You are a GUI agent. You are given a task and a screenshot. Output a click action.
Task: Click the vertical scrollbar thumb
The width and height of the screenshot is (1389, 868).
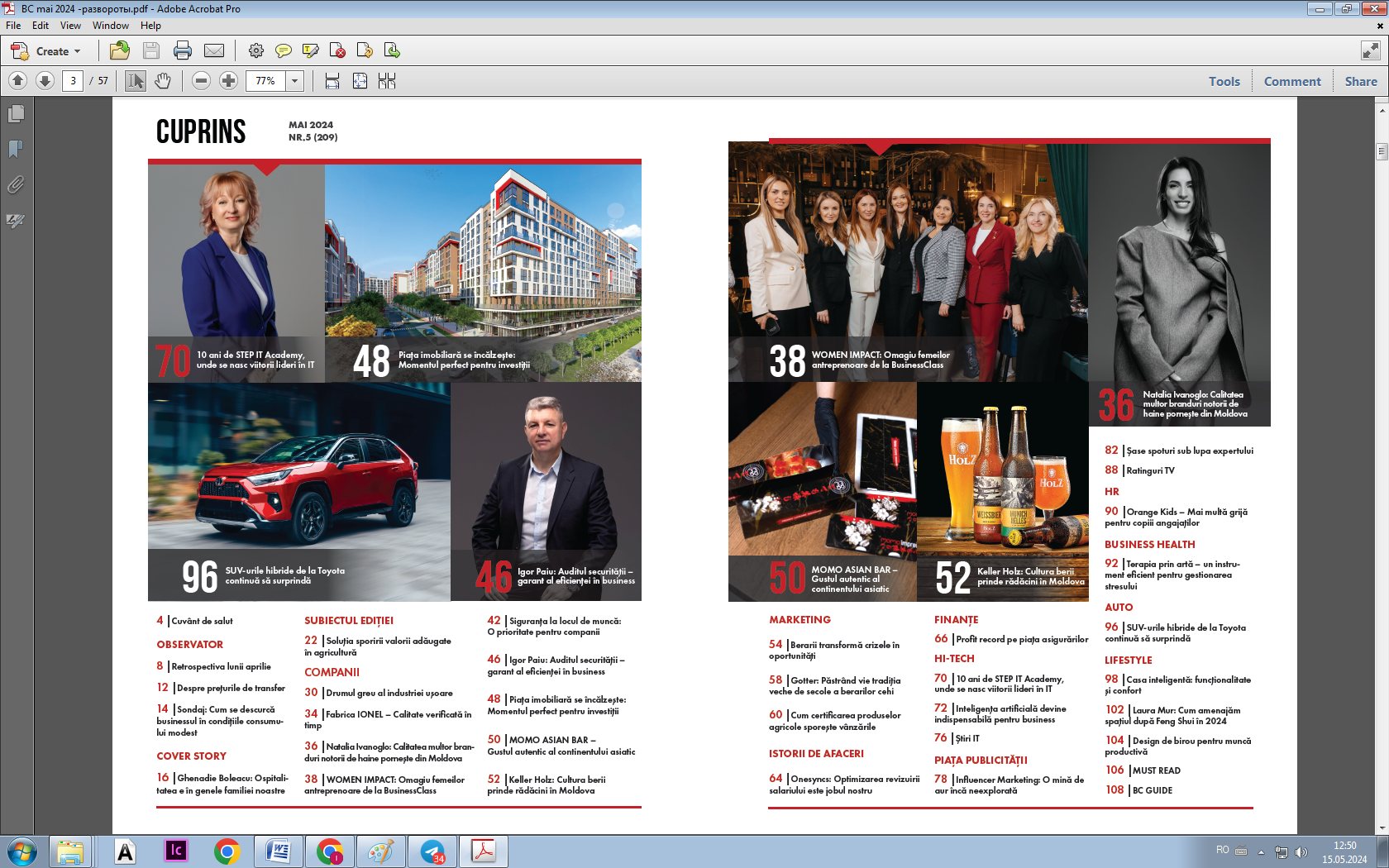click(1382, 151)
